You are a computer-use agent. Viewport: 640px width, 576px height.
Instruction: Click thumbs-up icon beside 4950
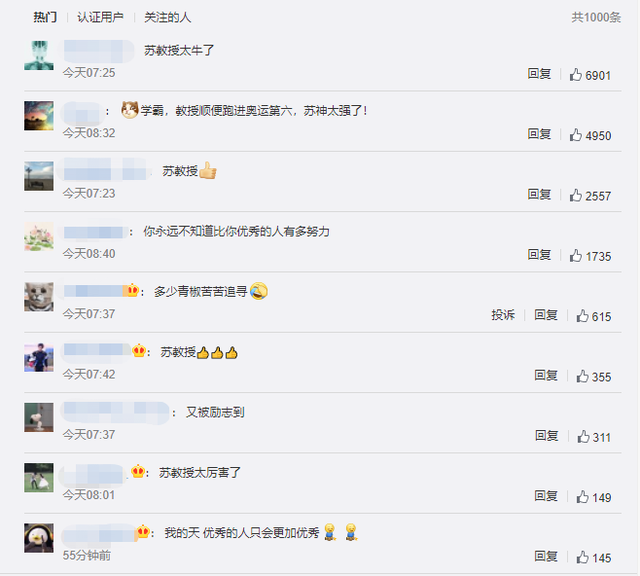pyautogui.click(x=576, y=135)
